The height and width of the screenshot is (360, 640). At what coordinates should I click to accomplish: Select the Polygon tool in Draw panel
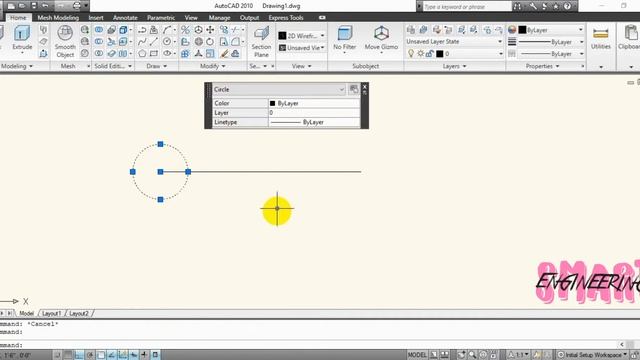tap(142, 53)
